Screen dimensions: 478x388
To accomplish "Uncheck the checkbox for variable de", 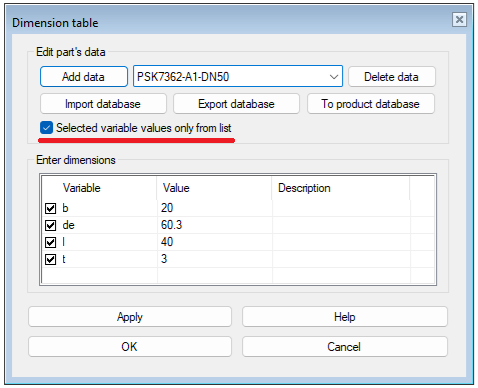I will point(50,225).
